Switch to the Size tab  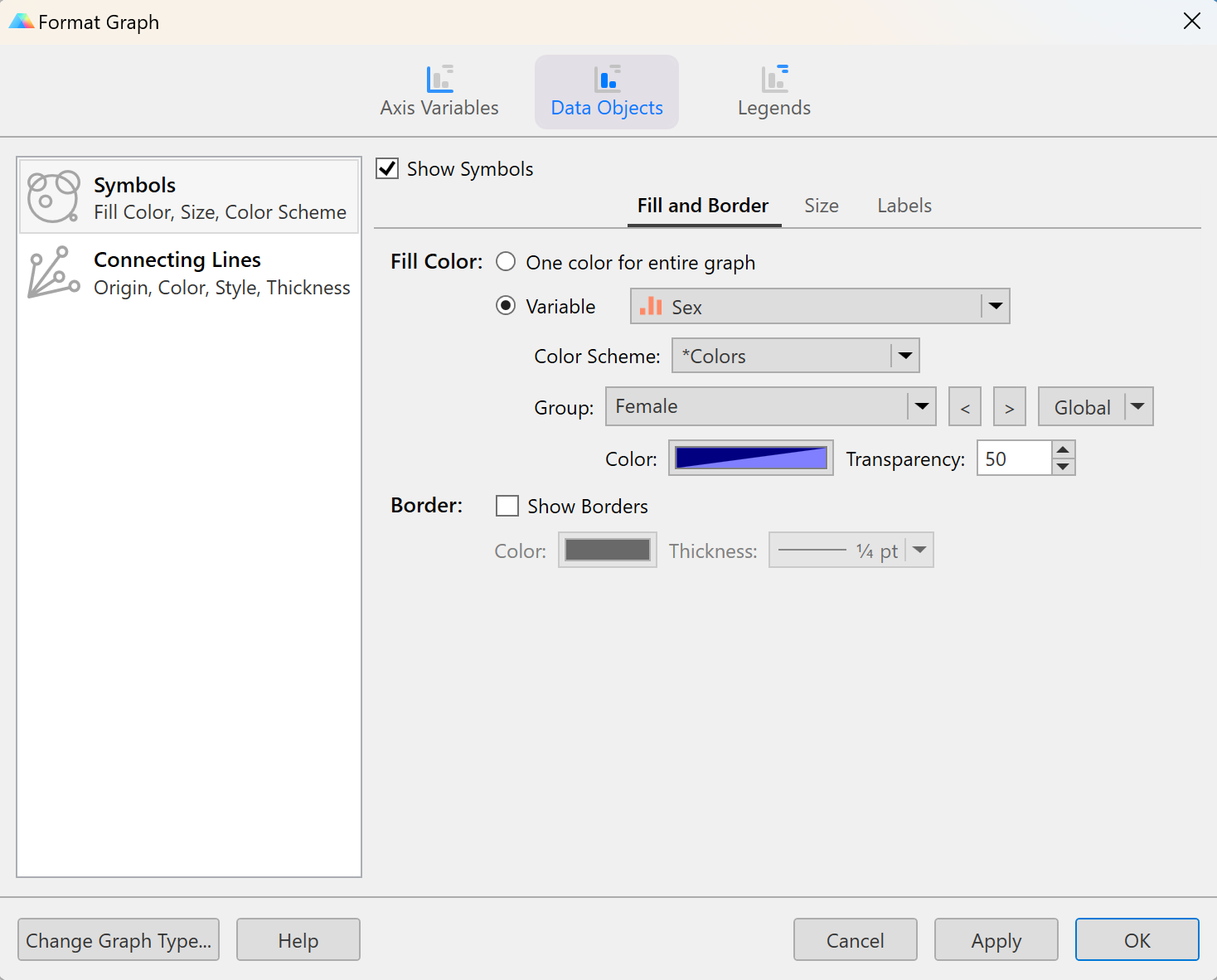[821, 206]
